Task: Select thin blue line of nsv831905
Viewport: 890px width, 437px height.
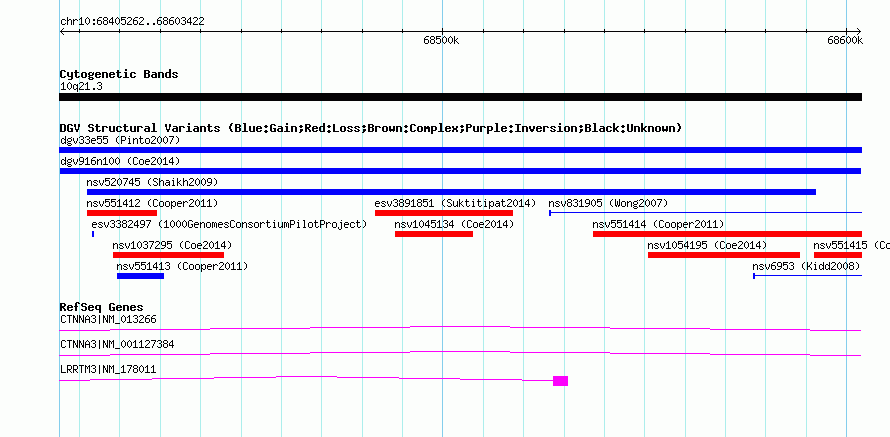Action: (x=706, y=213)
